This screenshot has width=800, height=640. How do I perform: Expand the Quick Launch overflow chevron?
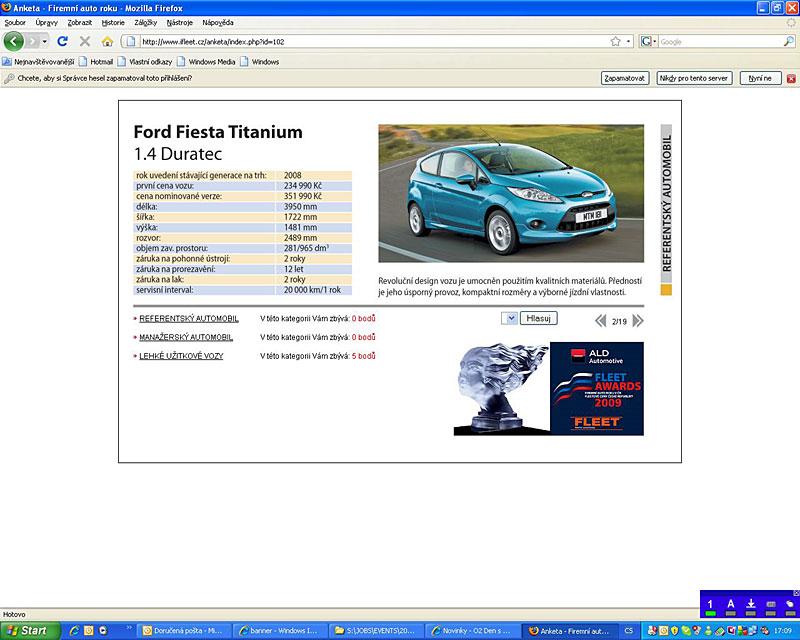coord(129,628)
